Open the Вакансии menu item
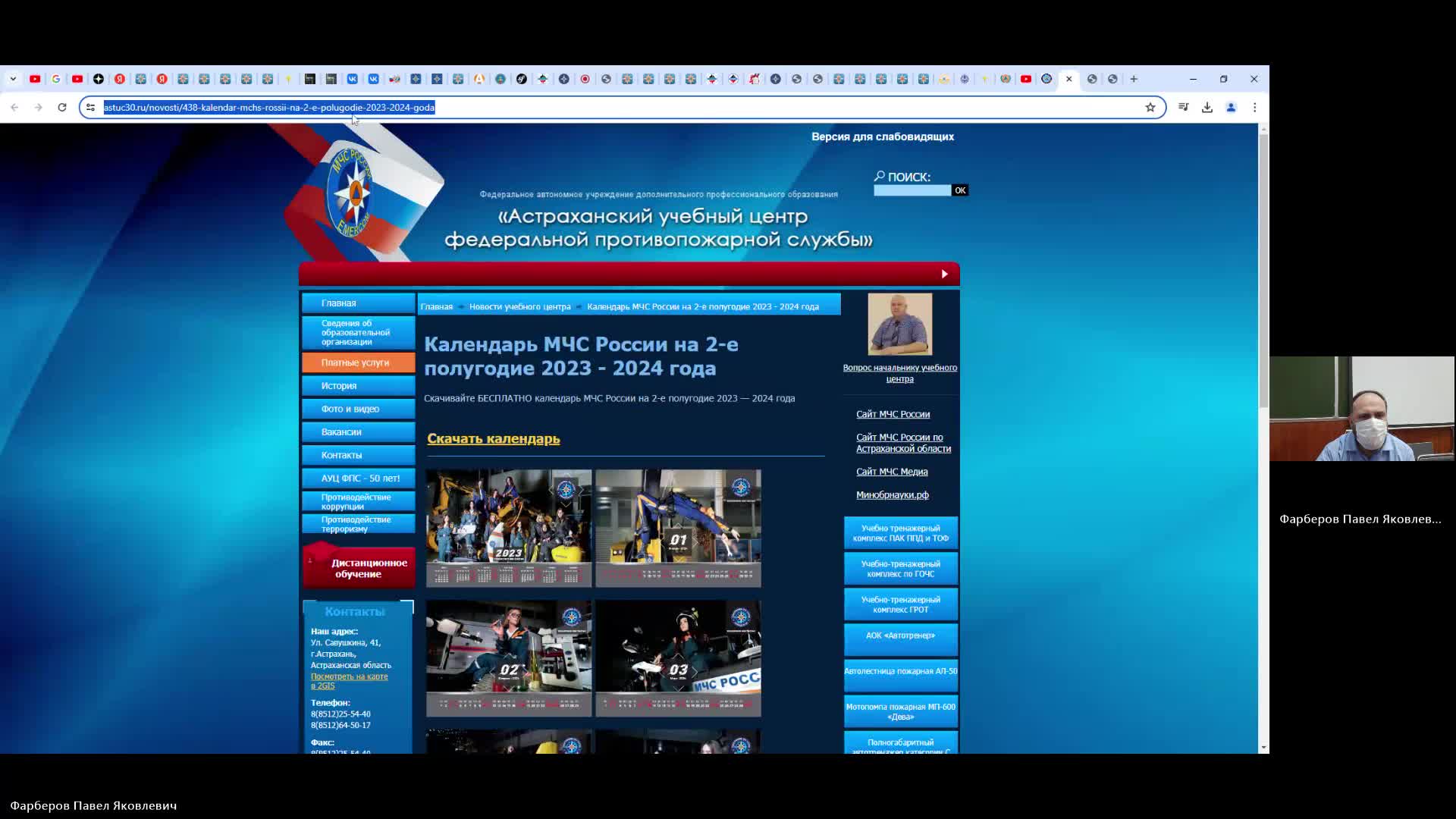The image size is (1456, 819). (x=359, y=432)
